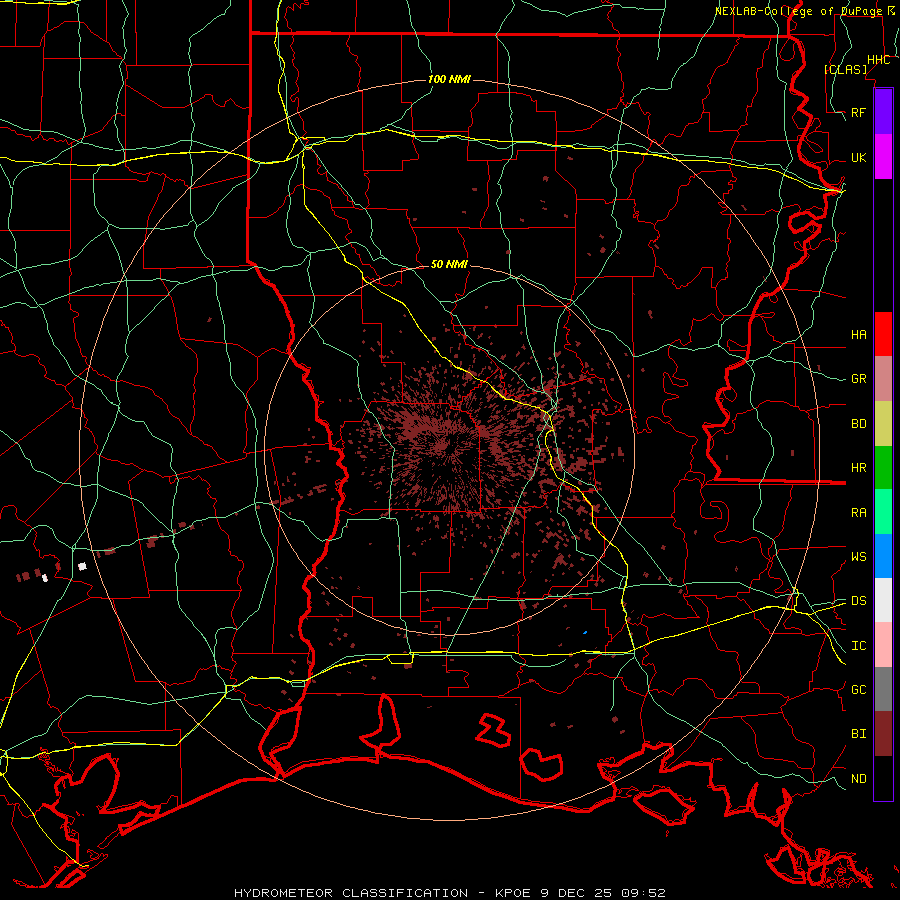The height and width of the screenshot is (900, 900).
Task: Click the WS blue legend swatch
Action: click(x=883, y=556)
